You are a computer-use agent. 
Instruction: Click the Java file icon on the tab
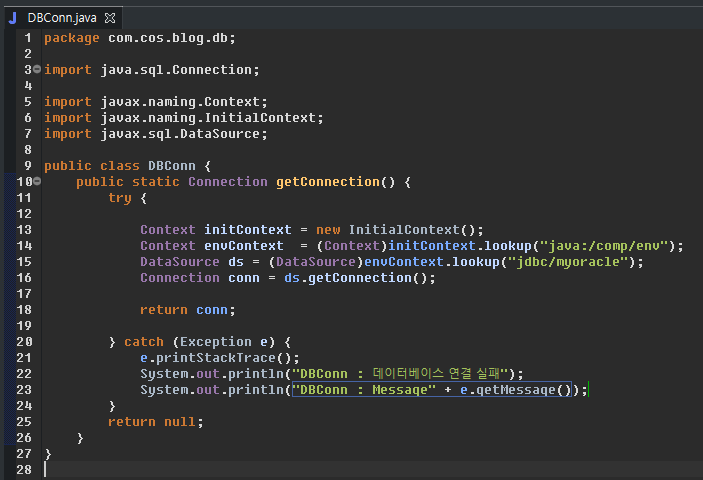[x=13, y=18]
